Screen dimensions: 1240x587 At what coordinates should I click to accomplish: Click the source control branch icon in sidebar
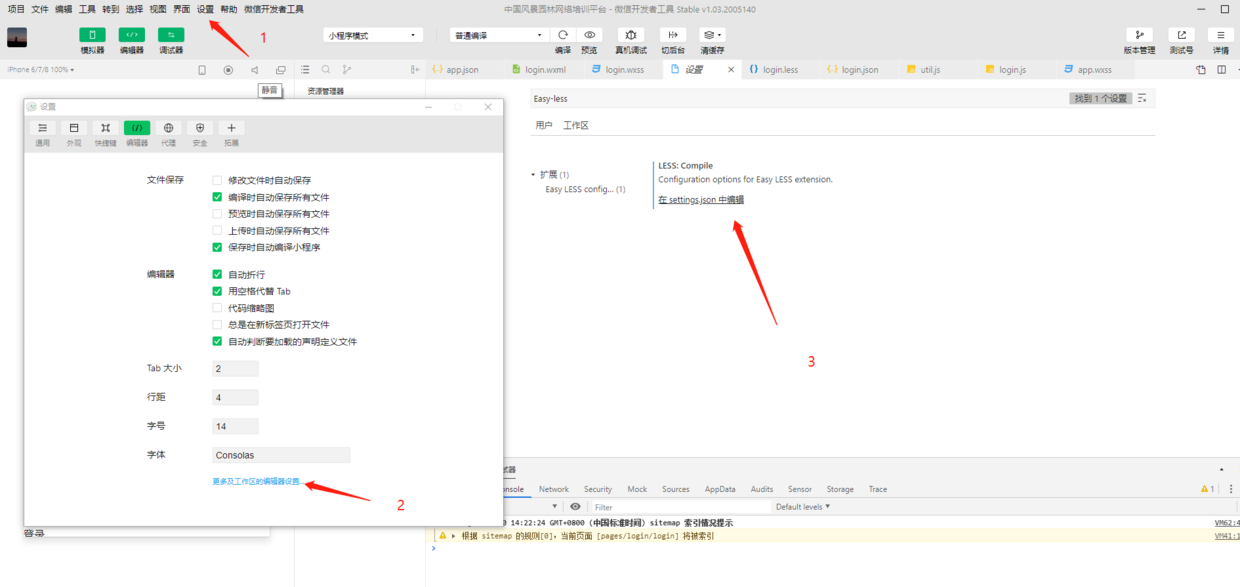pos(347,70)
